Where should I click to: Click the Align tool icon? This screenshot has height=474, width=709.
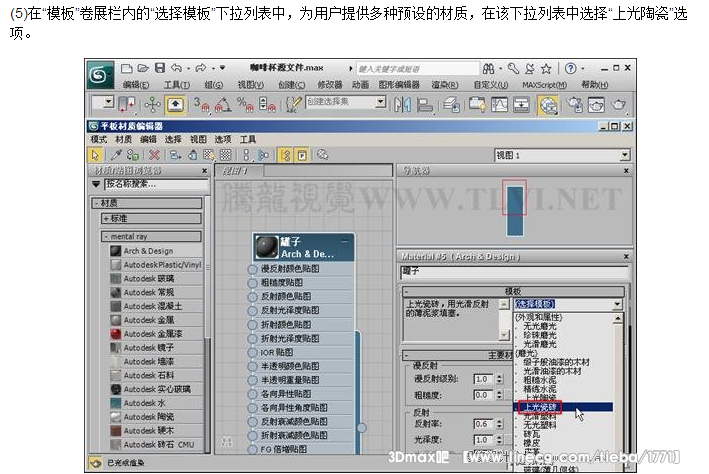coord(425,105)
